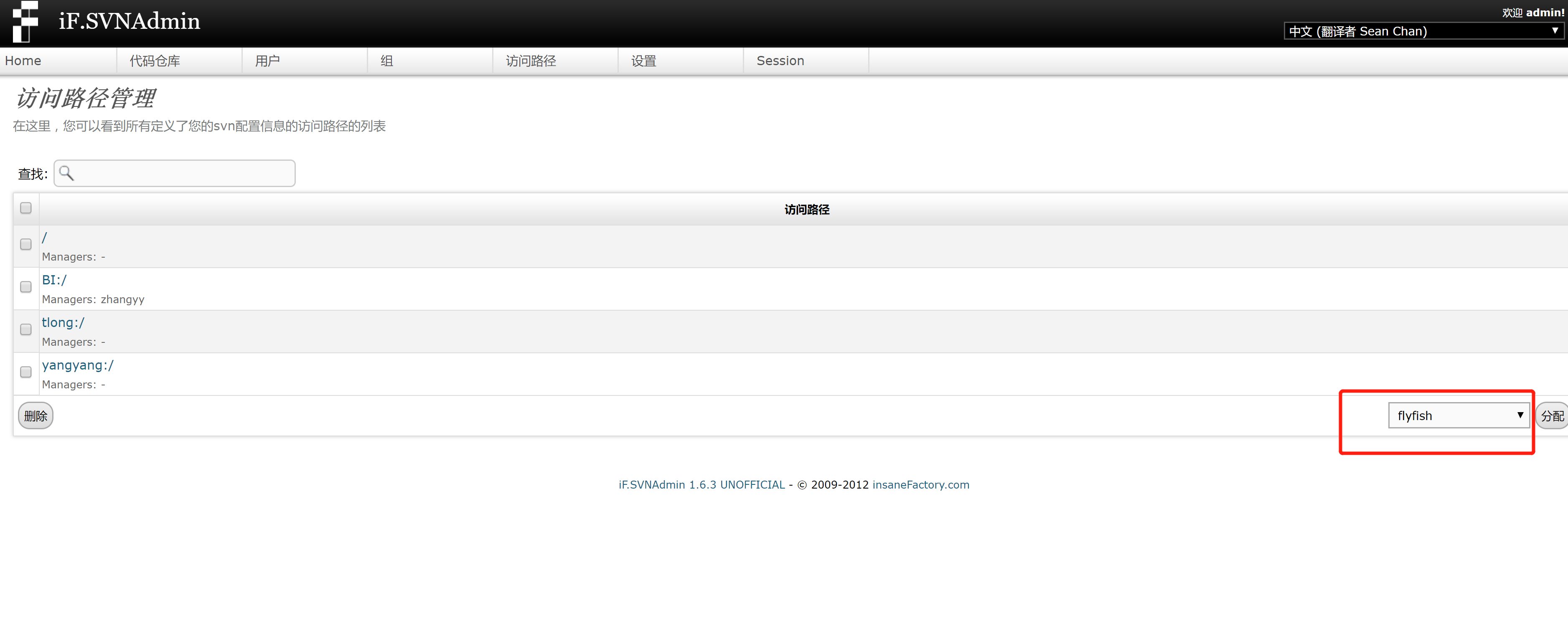Click the magnifier icon in search box
This screenshot has width=1568, height=618.
coord(66,173)
